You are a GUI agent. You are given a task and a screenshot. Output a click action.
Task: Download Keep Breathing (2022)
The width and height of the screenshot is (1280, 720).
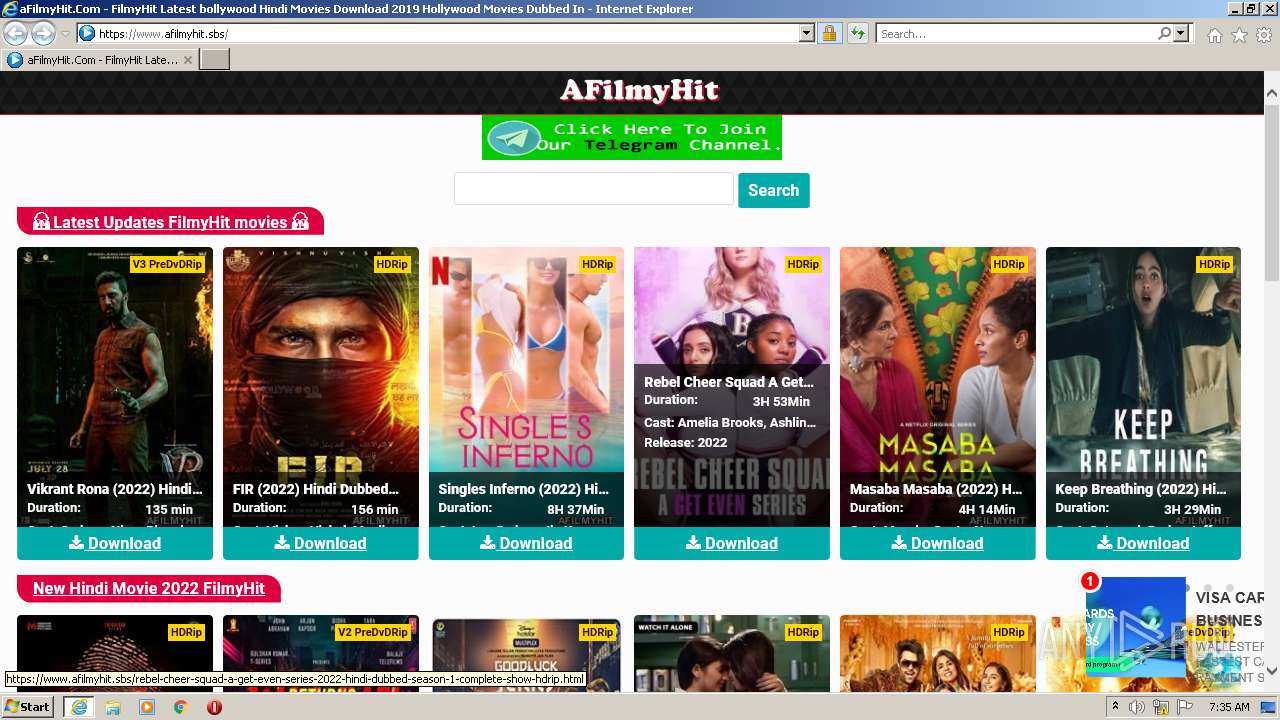pos(1143,543)
